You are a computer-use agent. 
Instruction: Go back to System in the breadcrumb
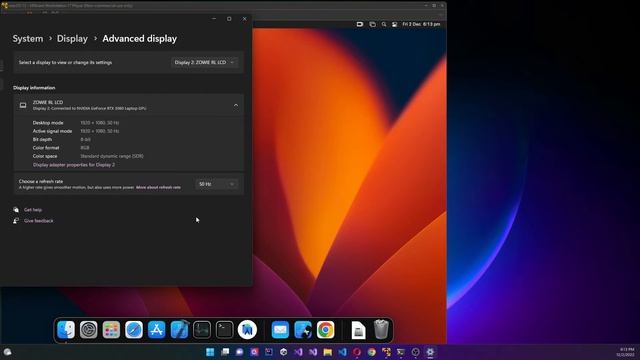point(28,39)
